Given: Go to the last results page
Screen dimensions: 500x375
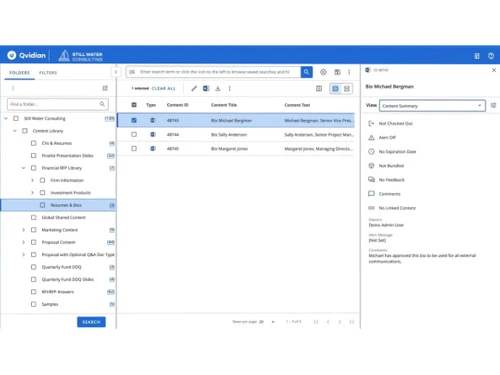Looking at the screenshot, I should click(x=351, y=322).
